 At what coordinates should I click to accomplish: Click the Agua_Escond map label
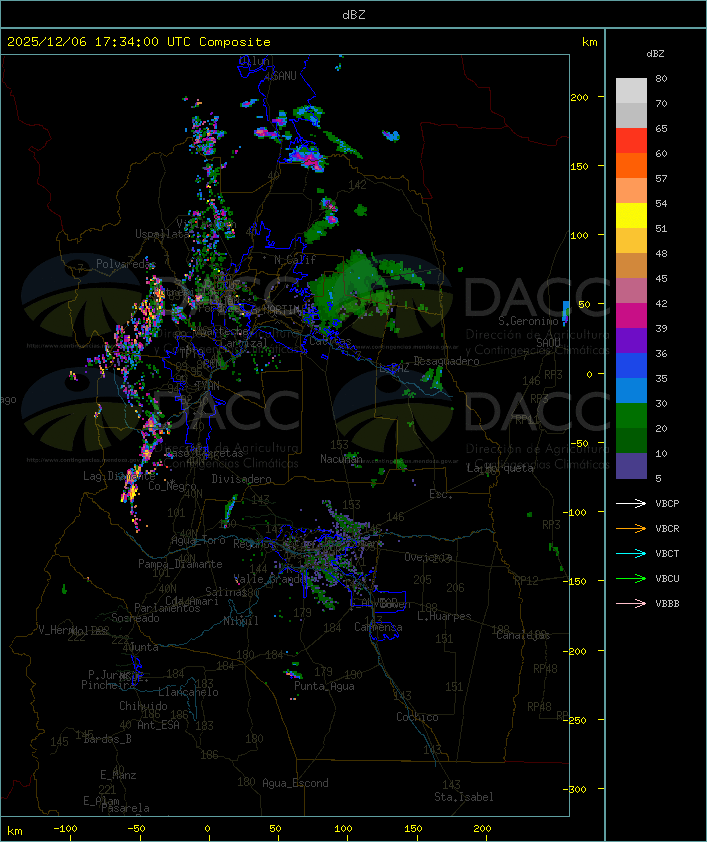(295, 783)
